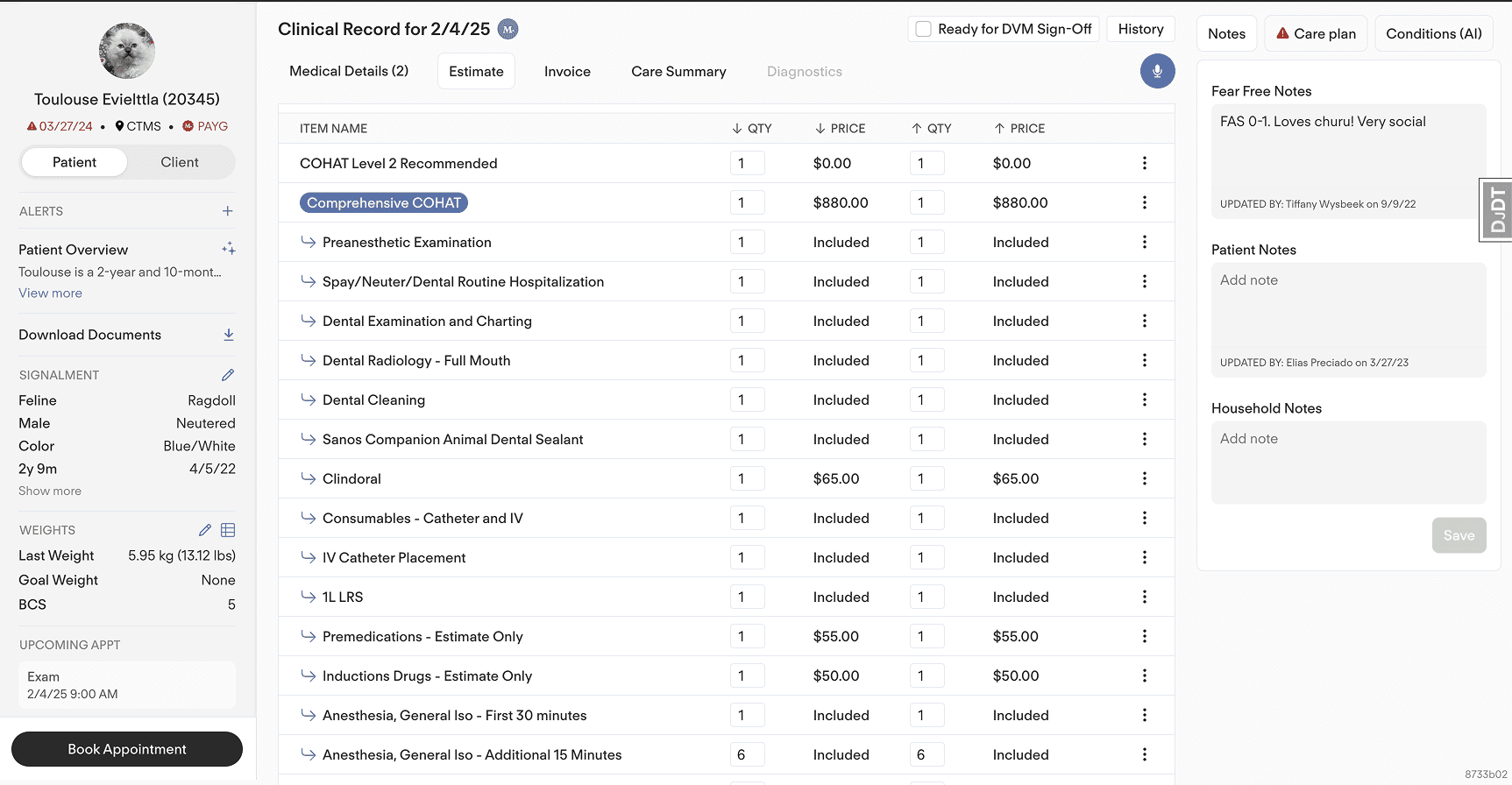The width and height of the screenshot is (1512, 785).
Task: Edit weights with pencil icon
Action: (205, 530)
